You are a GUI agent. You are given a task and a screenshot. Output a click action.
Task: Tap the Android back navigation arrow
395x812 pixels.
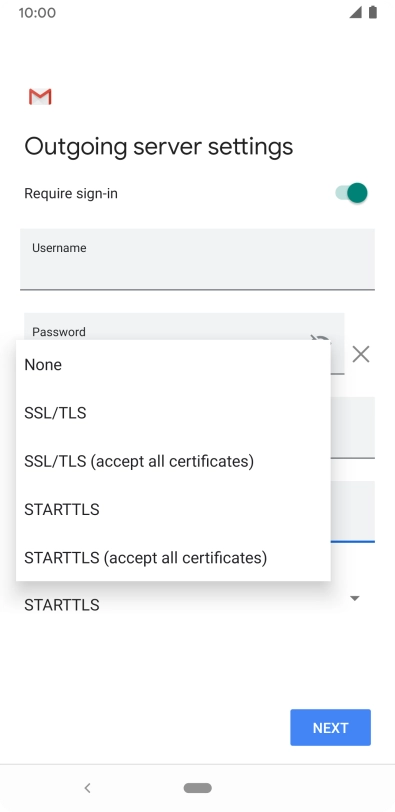pos(87,788)
